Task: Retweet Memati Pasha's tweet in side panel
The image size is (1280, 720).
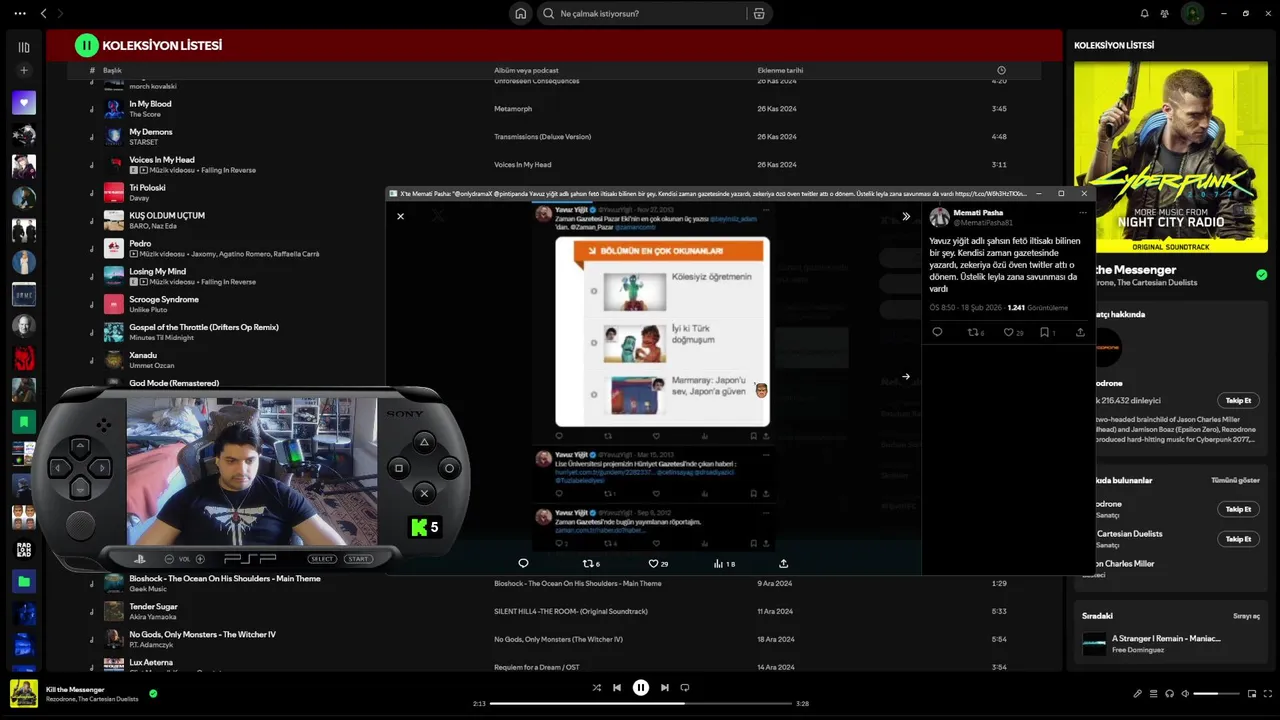Action: pos(975,332)
